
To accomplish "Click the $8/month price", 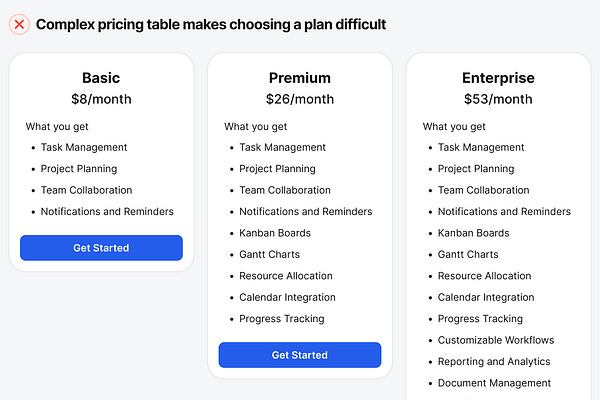I will (101, 99).
